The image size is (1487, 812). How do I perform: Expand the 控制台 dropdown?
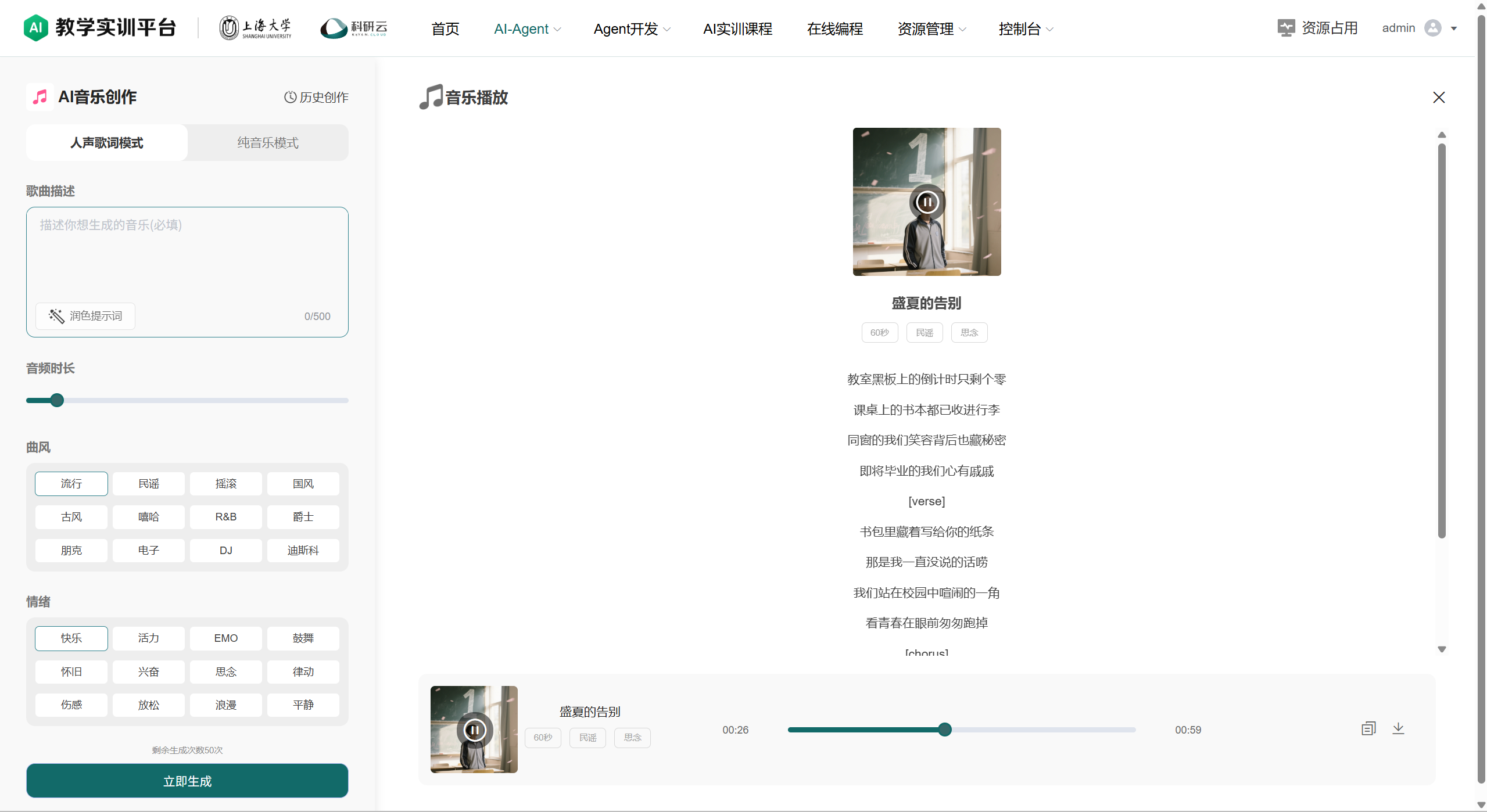[1026, 28]
